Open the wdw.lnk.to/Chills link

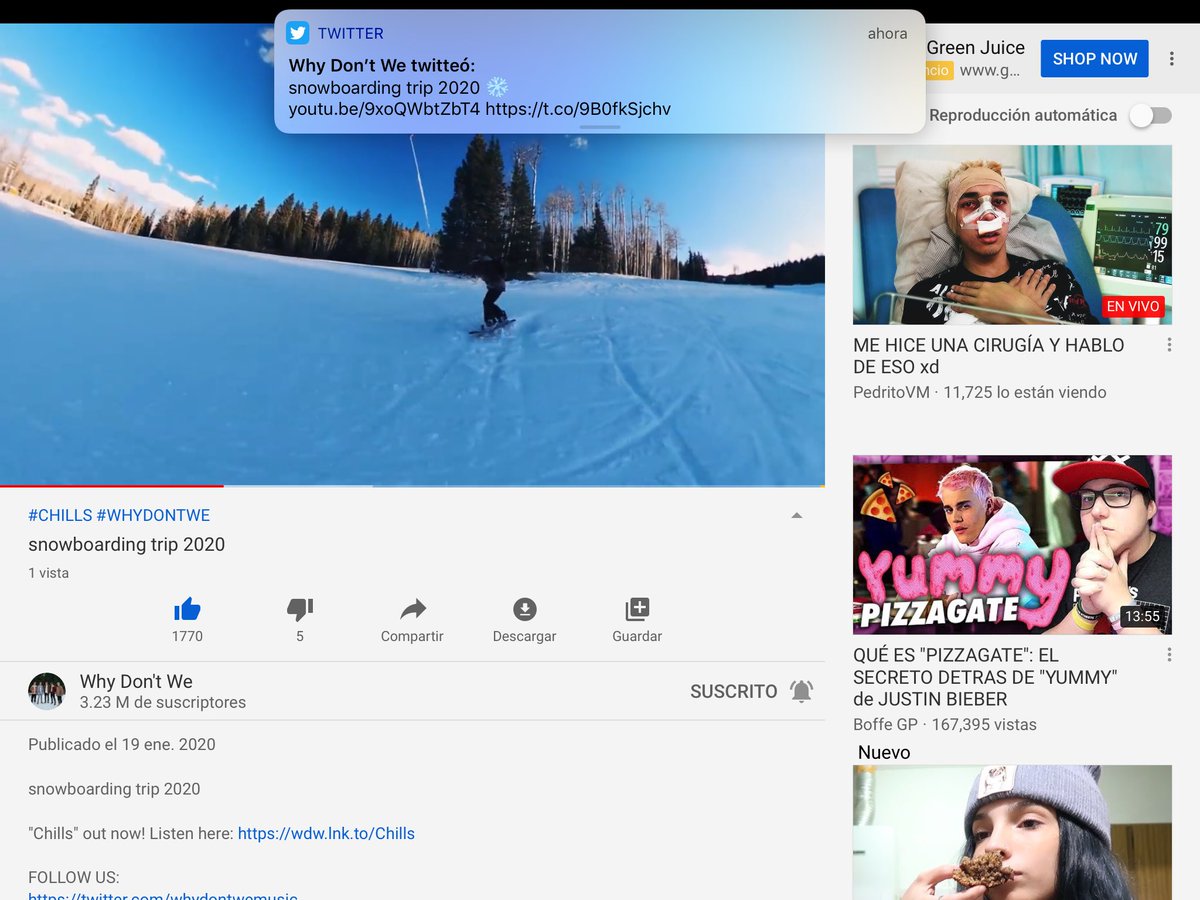coord(326,833)
